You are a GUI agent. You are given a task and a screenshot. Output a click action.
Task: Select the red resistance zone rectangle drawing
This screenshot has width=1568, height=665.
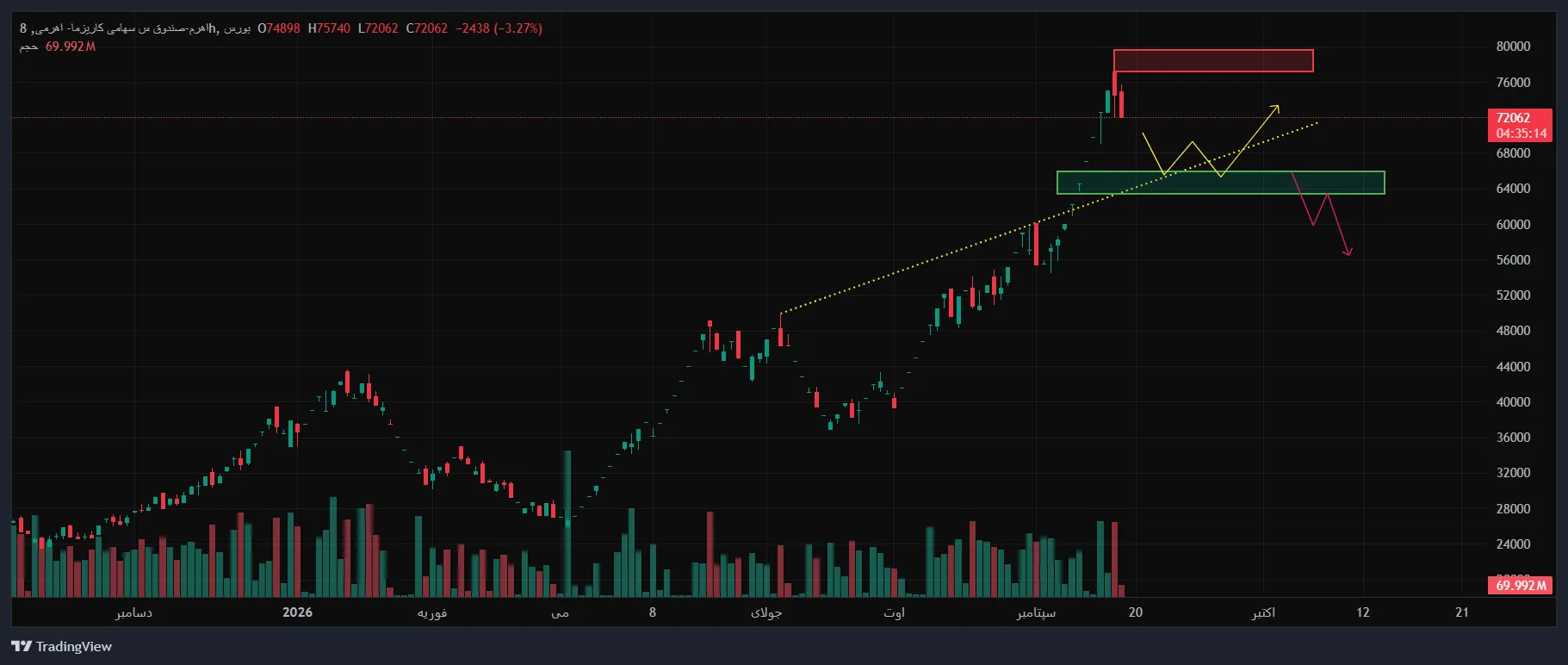pos(1213,60)
